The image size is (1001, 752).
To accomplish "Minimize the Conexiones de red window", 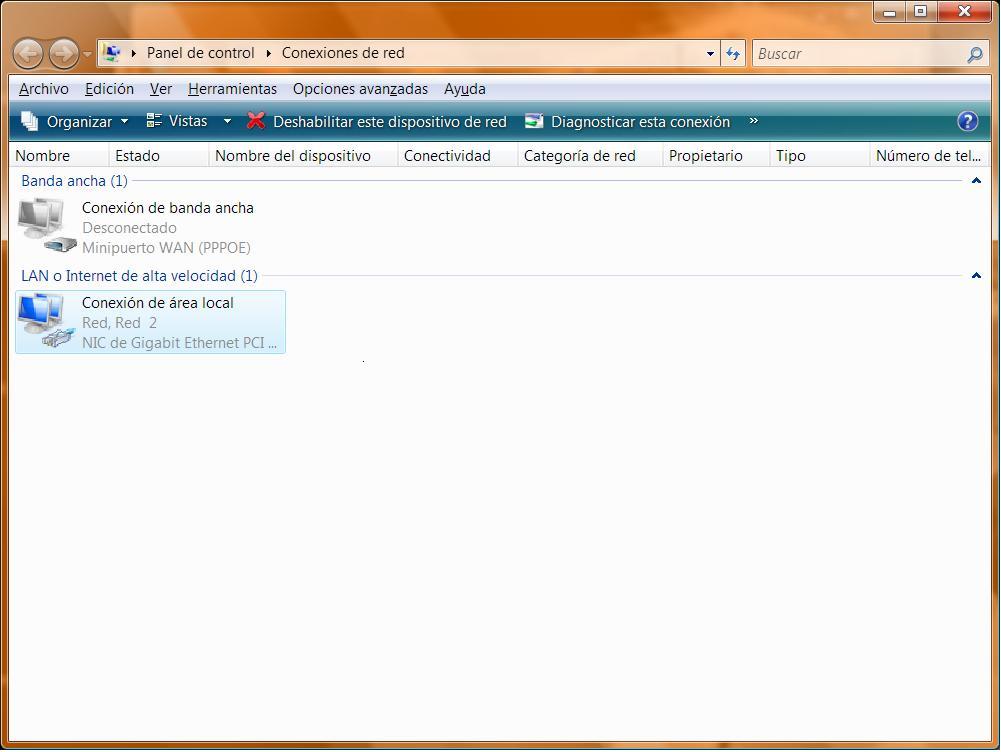I will [889, 11].
